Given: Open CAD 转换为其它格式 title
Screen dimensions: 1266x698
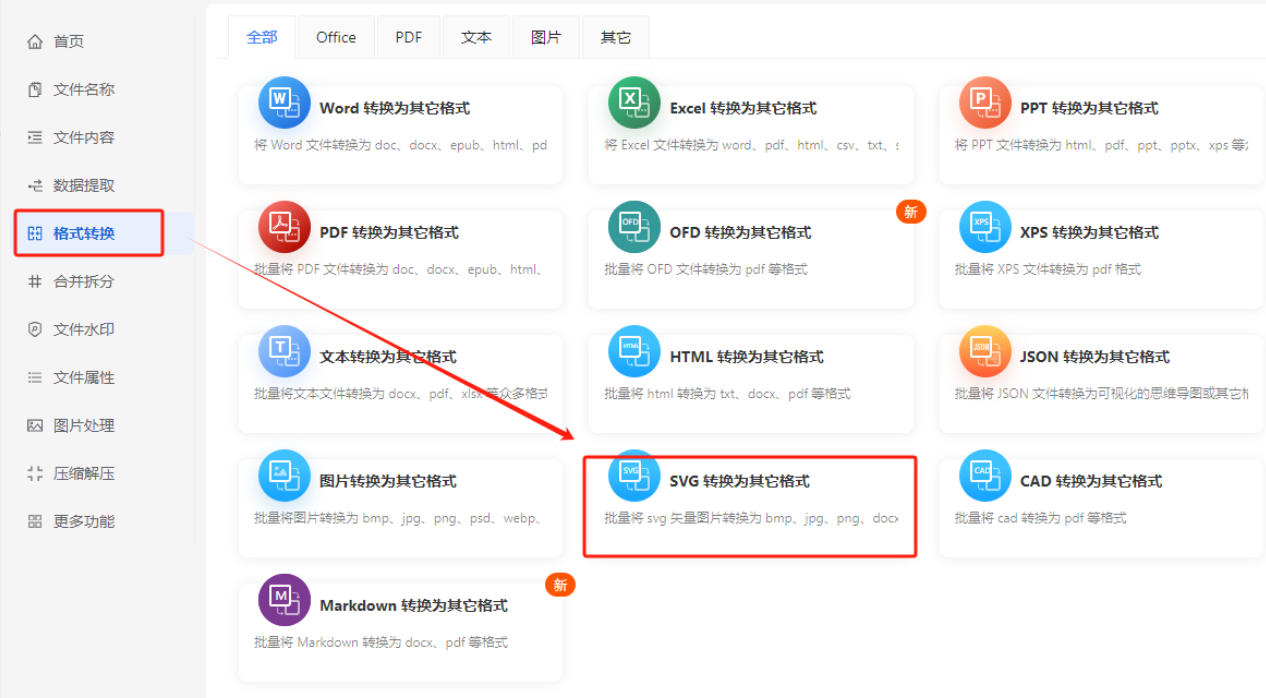Looking at the screenshot, I should tap(1091, 482).
